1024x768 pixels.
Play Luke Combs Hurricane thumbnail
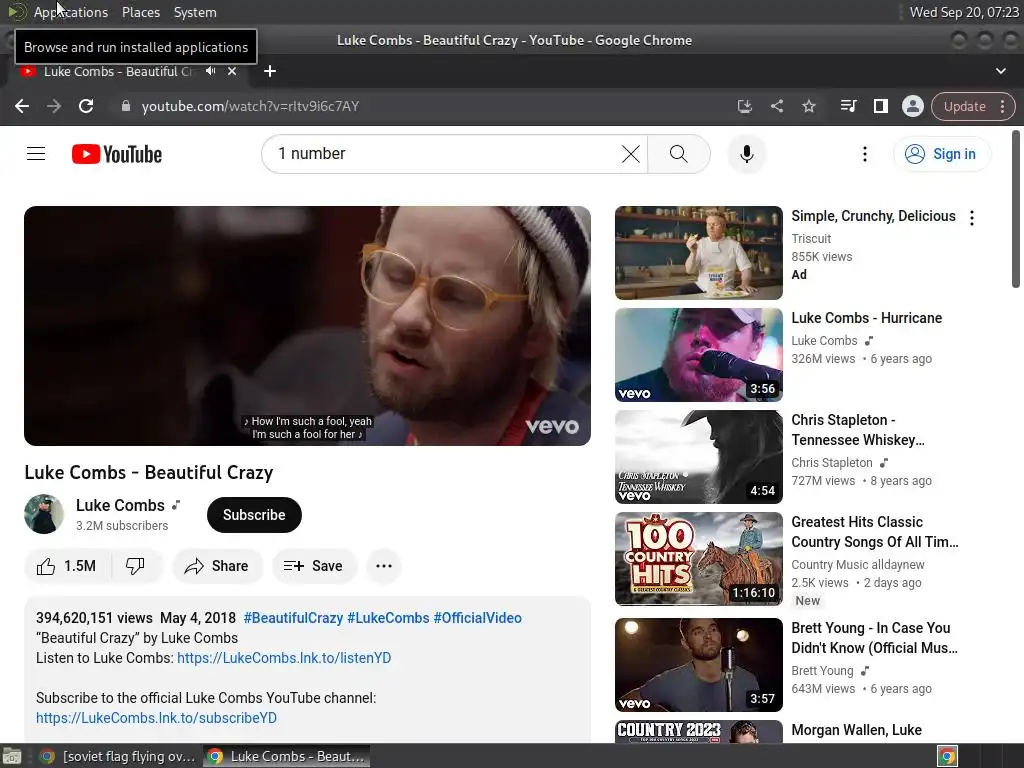coord(699,355)
